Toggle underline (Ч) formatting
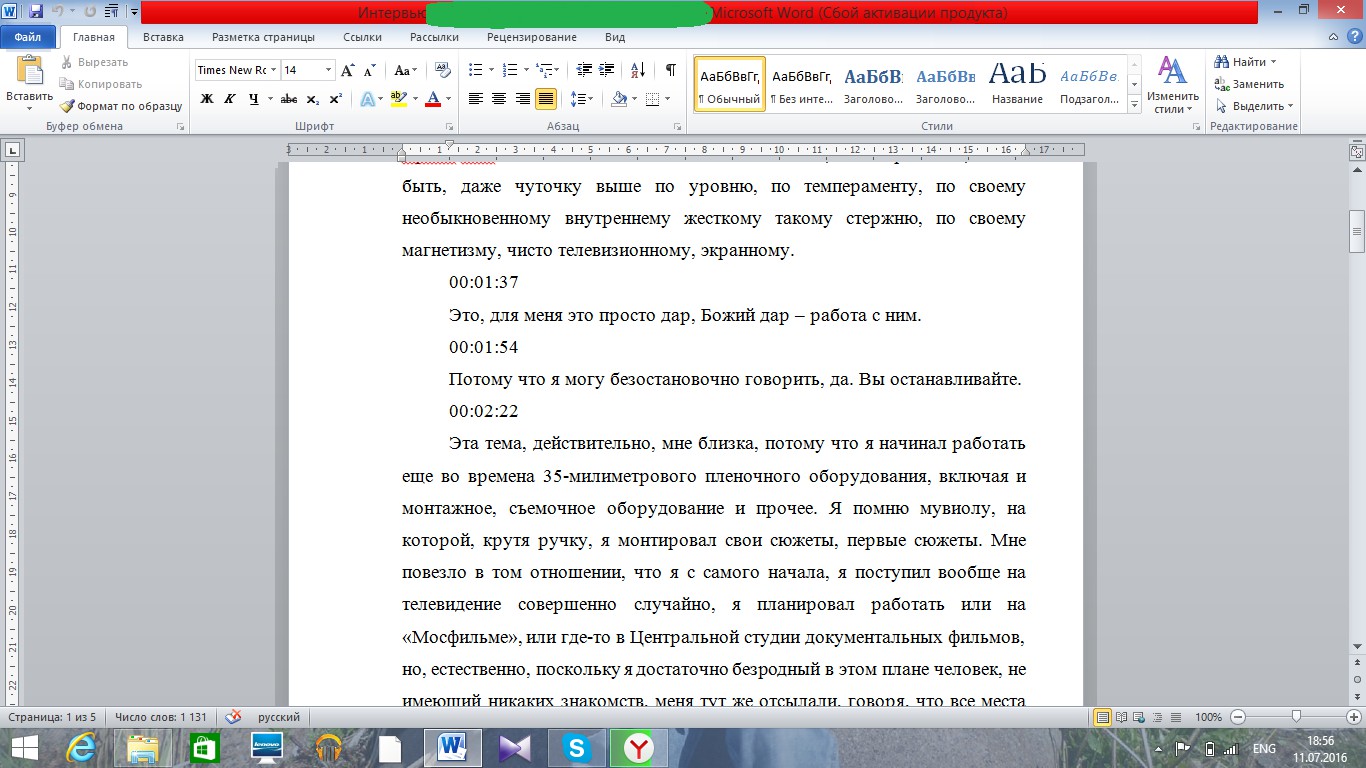This screenshot has width=1366, height=768. point(254,99)
